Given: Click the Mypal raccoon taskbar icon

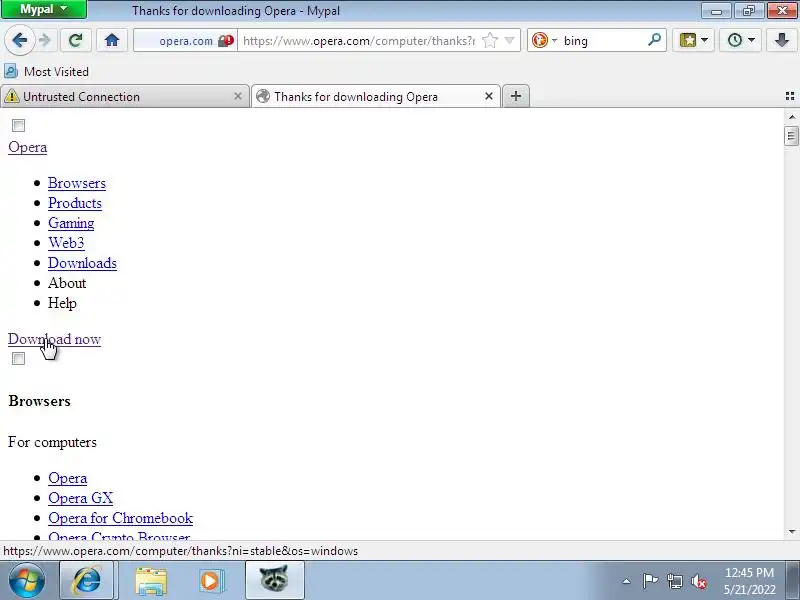Looking at the screenshot, I should 274,580.
